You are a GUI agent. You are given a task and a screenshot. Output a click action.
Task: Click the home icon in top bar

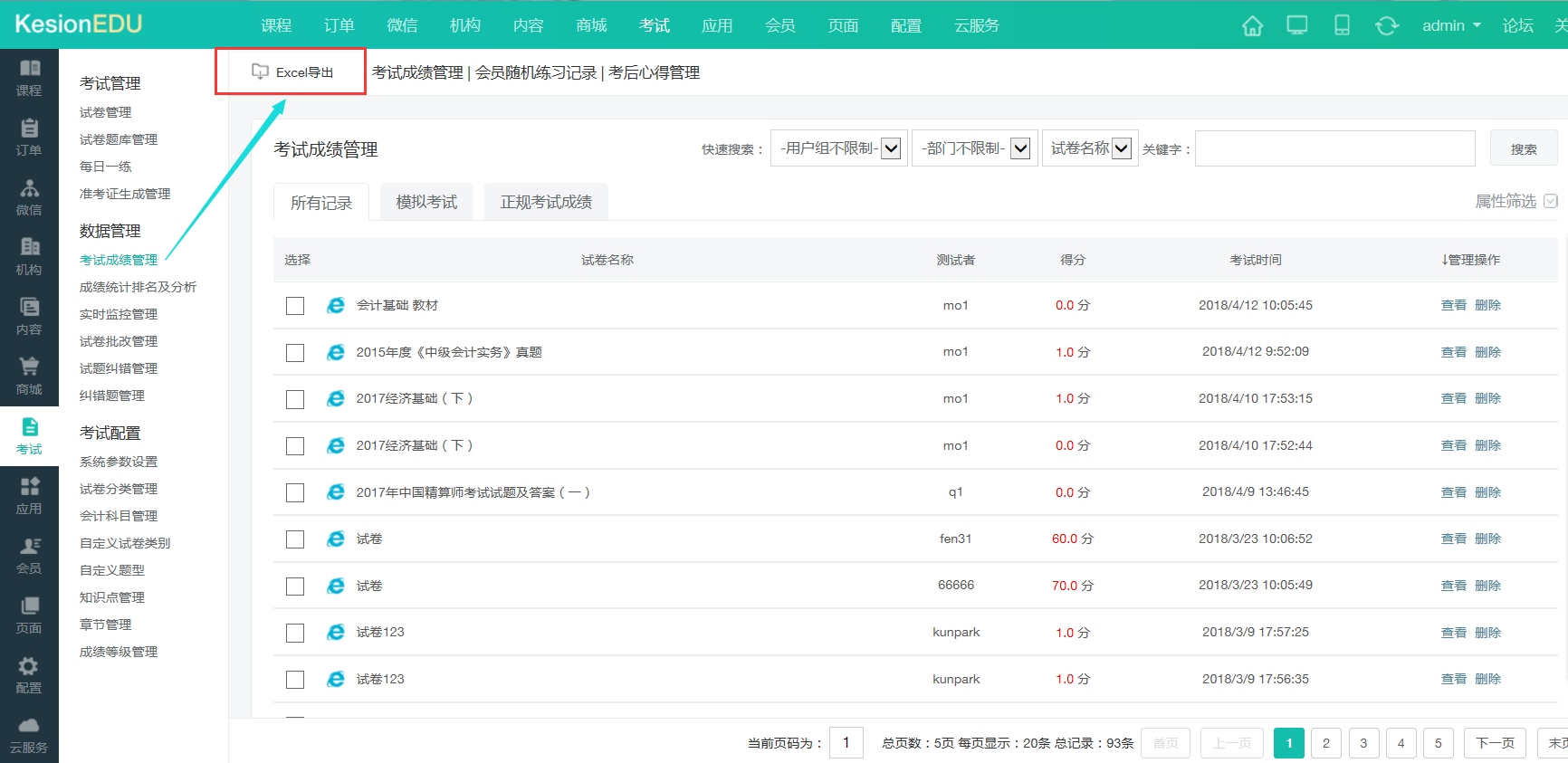click(x=1252, y=25)
